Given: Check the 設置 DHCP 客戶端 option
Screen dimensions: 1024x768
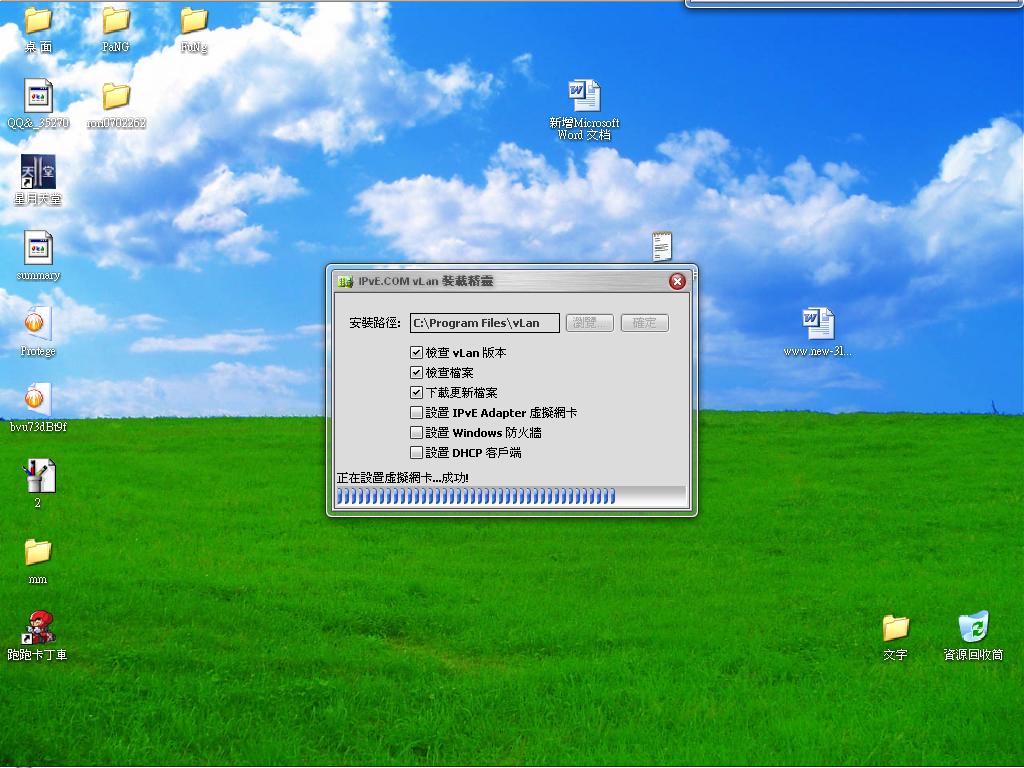Looking at the screenshot, I should pos(417,453).
